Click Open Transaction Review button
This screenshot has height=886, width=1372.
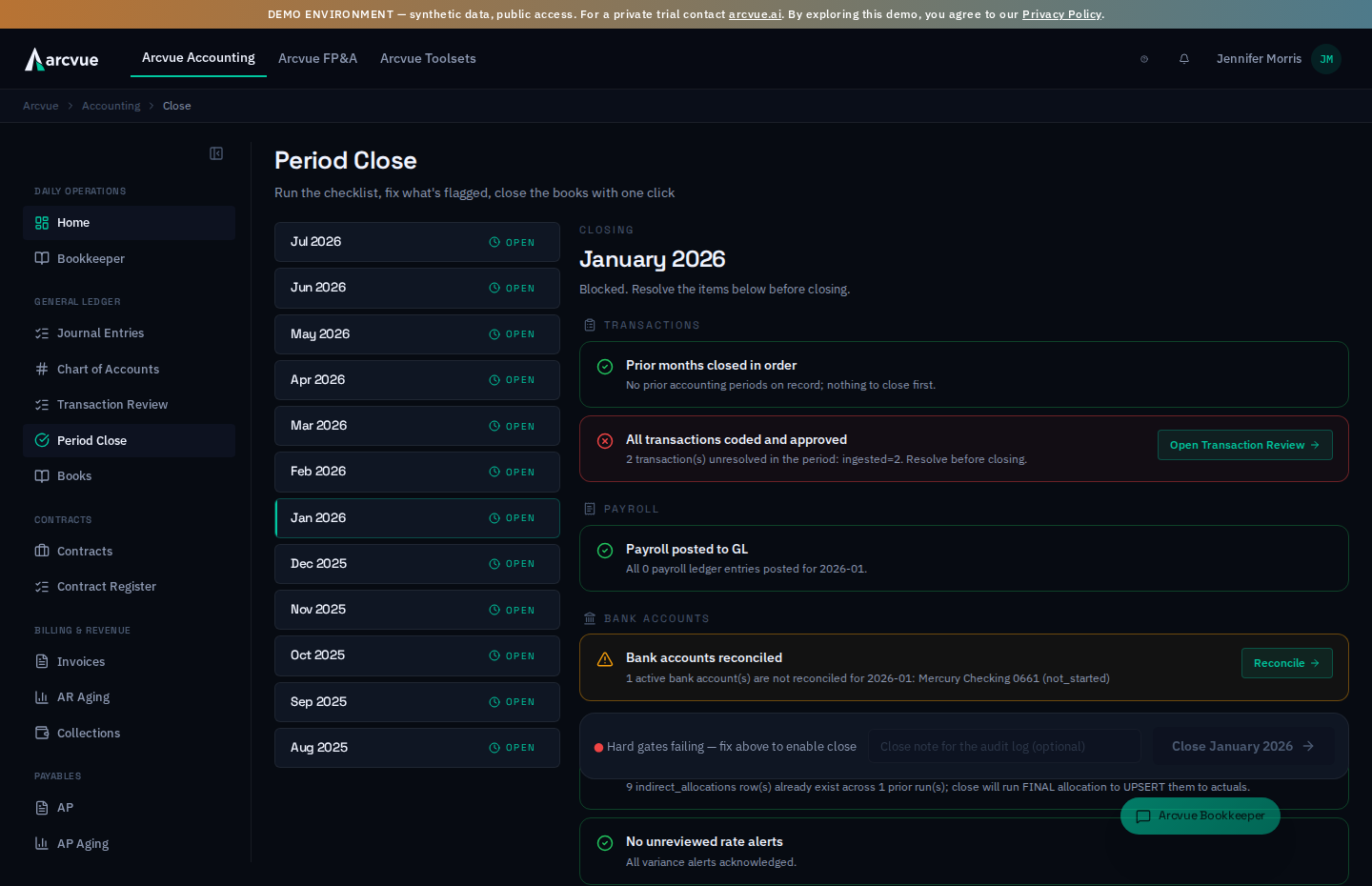(1244, 445)
